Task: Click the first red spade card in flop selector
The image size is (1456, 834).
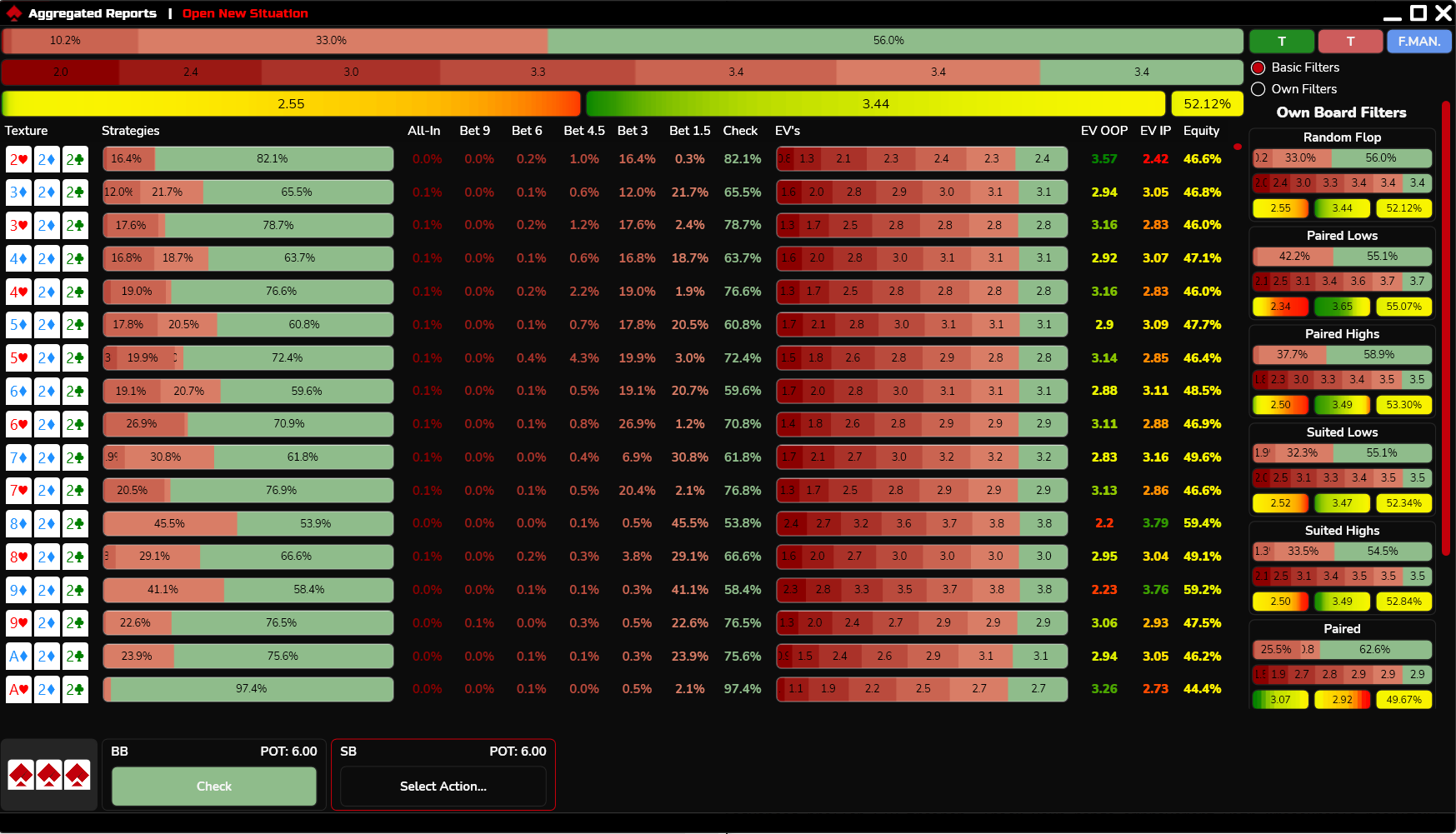Action: (x=21, y=775)
